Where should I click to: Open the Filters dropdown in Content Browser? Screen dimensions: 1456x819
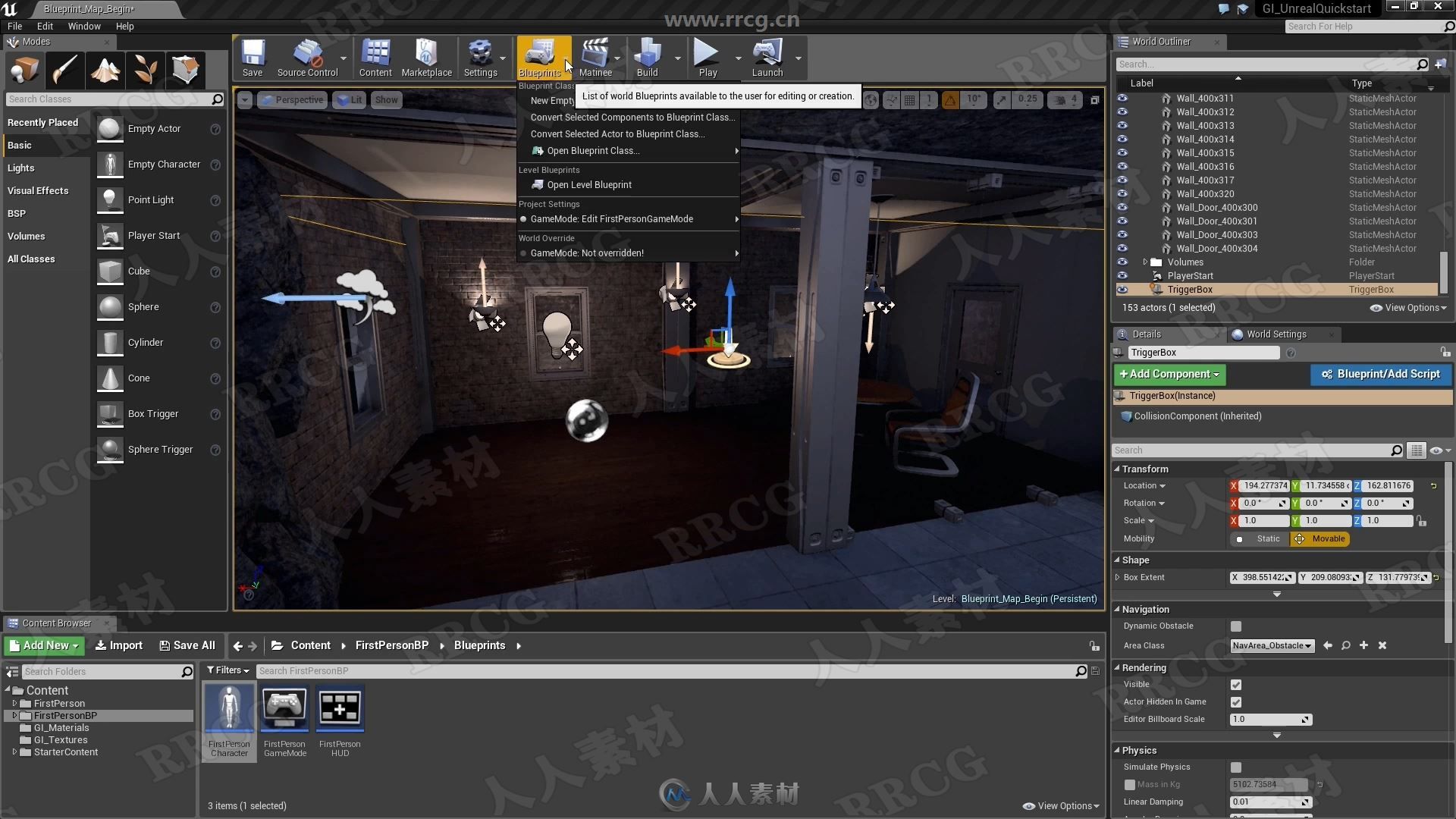tap(228, 670)
